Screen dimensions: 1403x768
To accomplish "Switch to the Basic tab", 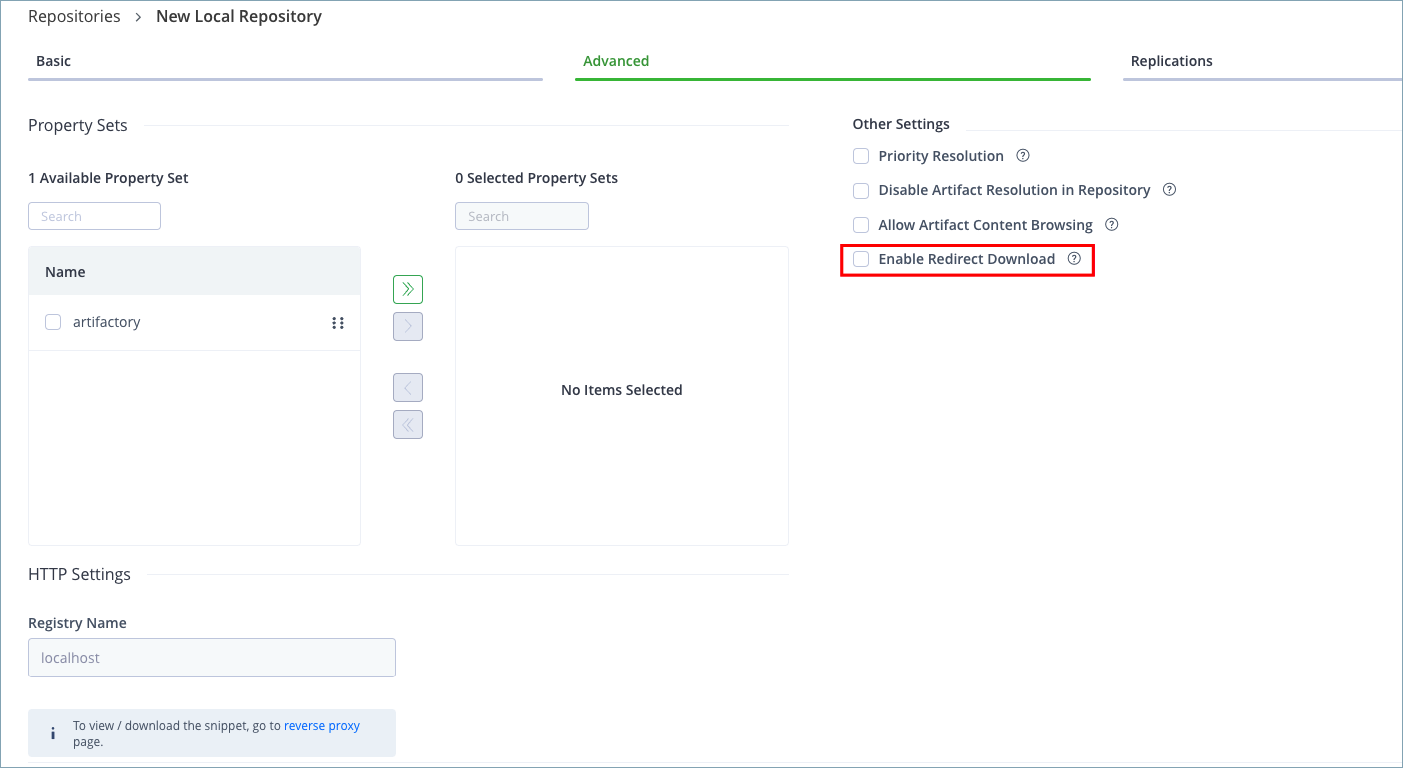I will click(x=53, y=60).
